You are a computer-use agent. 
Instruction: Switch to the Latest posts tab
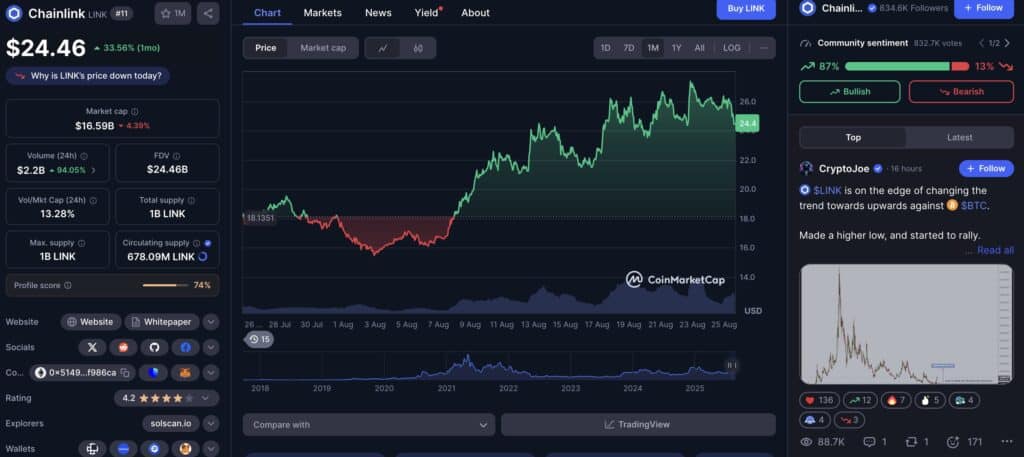coord(959,137)
